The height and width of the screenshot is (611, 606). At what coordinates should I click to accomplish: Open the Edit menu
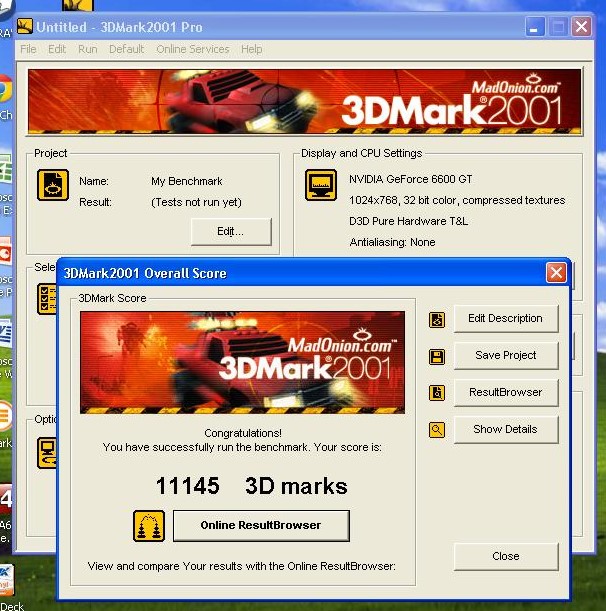point(57,49)
